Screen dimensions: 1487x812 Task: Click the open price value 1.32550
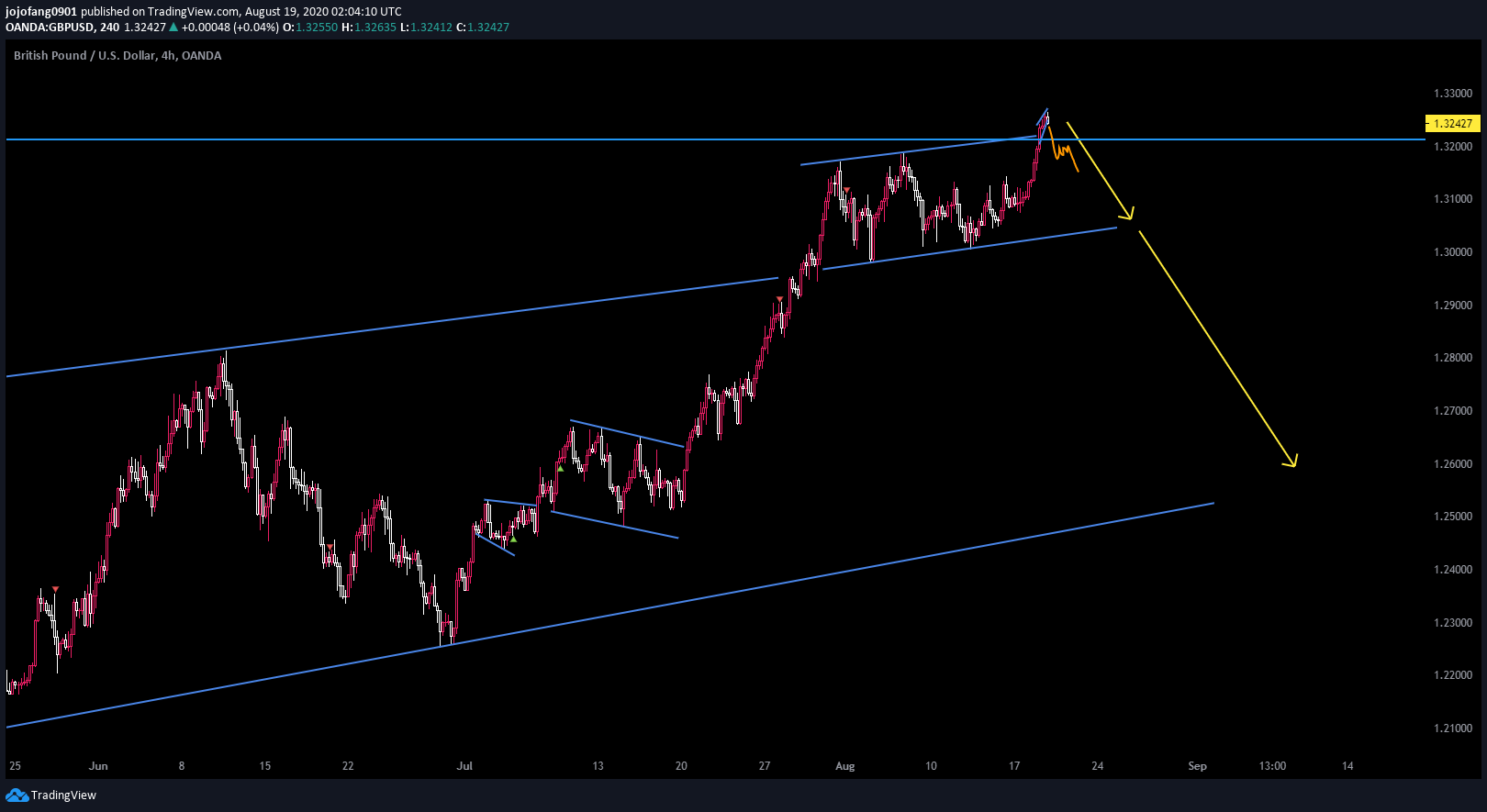point(317,28)
